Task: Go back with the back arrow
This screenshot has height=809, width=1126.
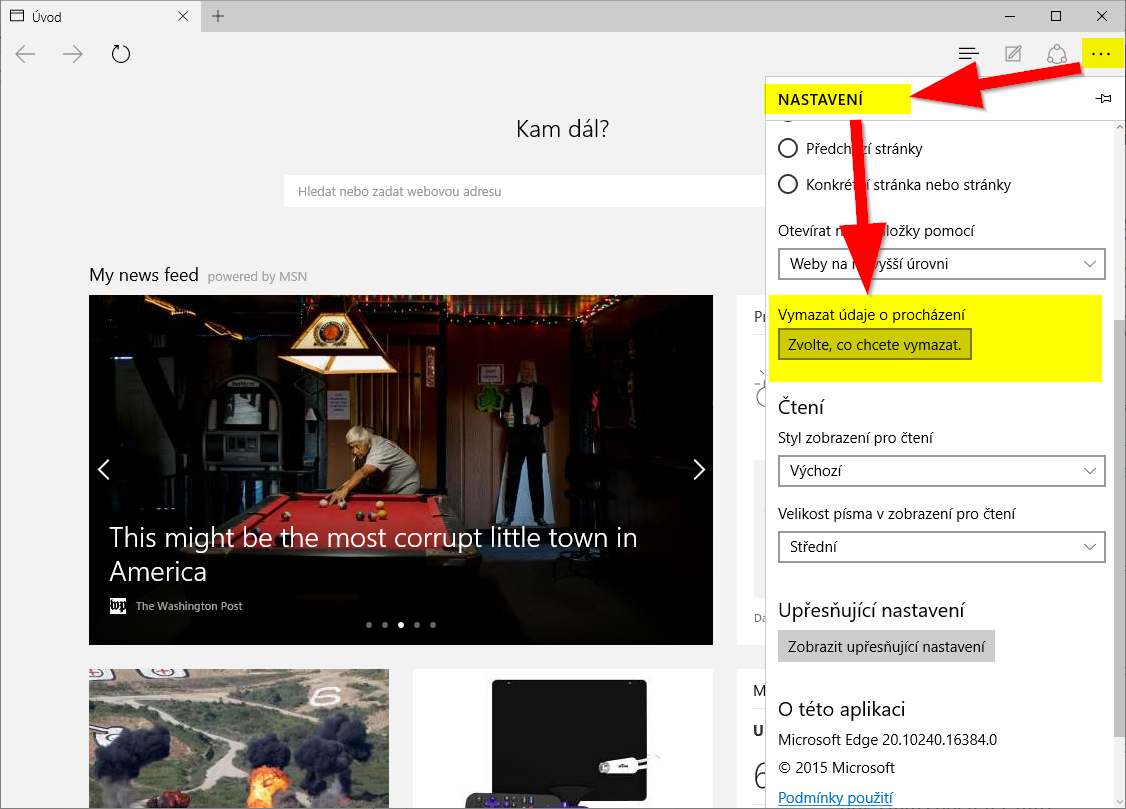Action: 25,54
